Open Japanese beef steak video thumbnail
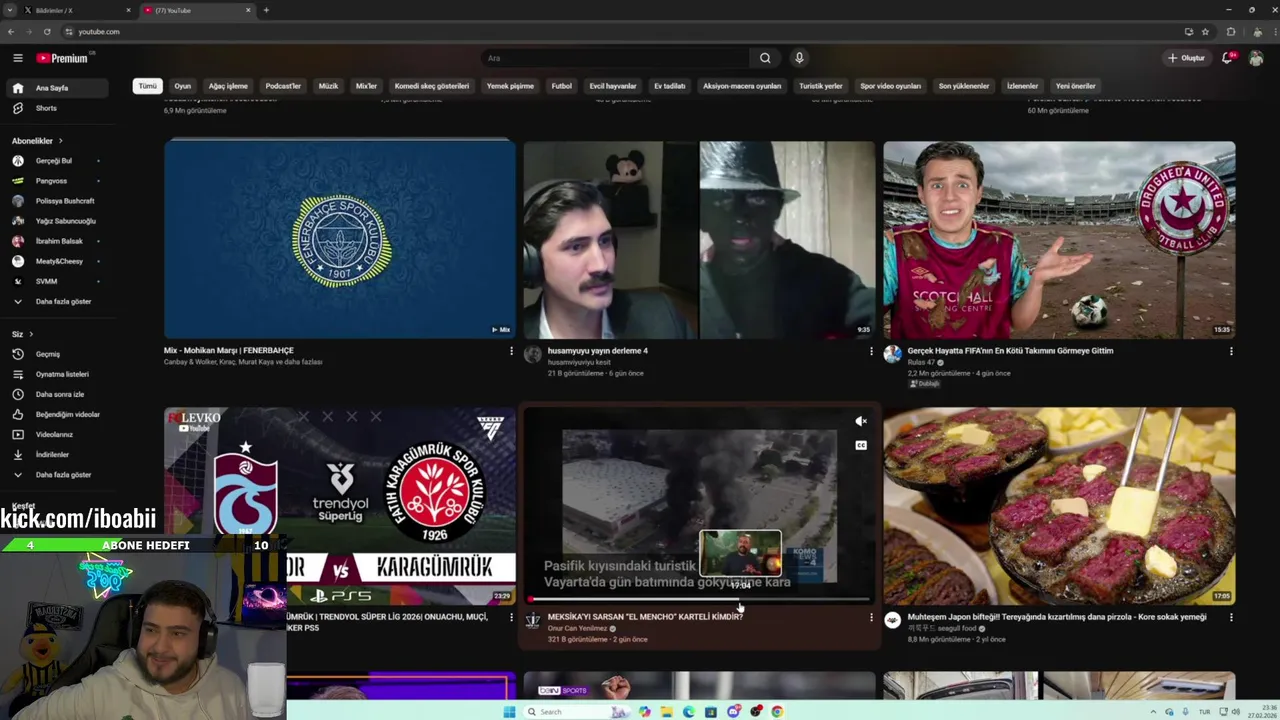1280x720 pixels. (1059, 506)
